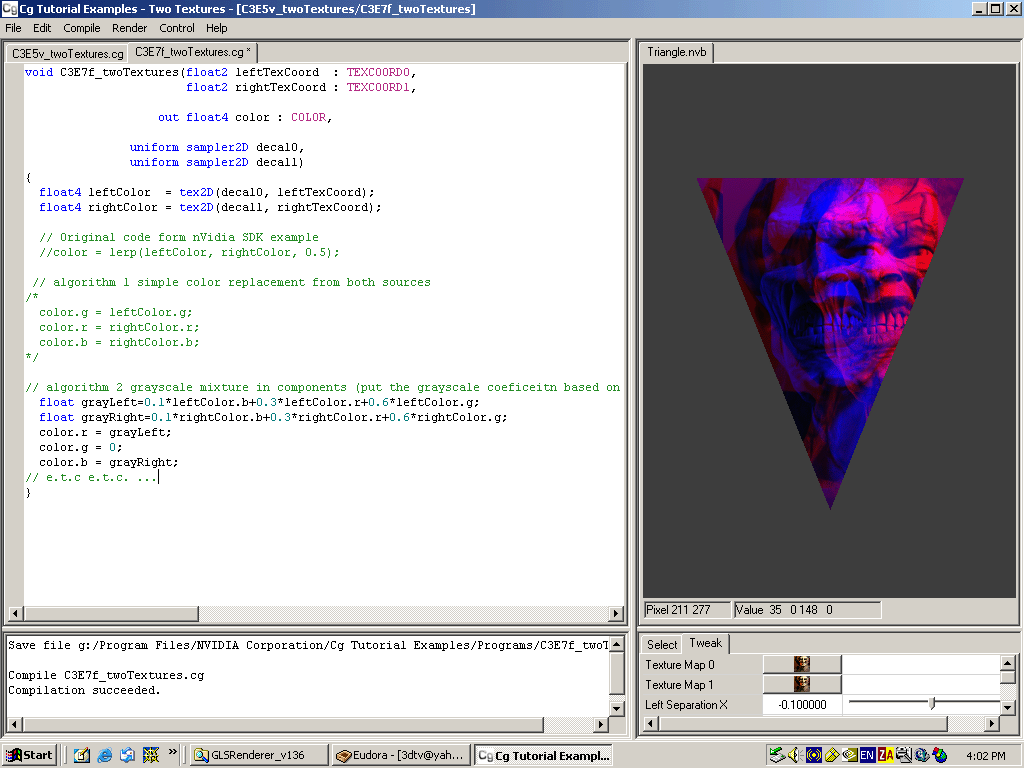The image size is (1024, 768).
Task: Click the 'Compile C3E7f_twoTextures.cg' log line
Action: 106,675
